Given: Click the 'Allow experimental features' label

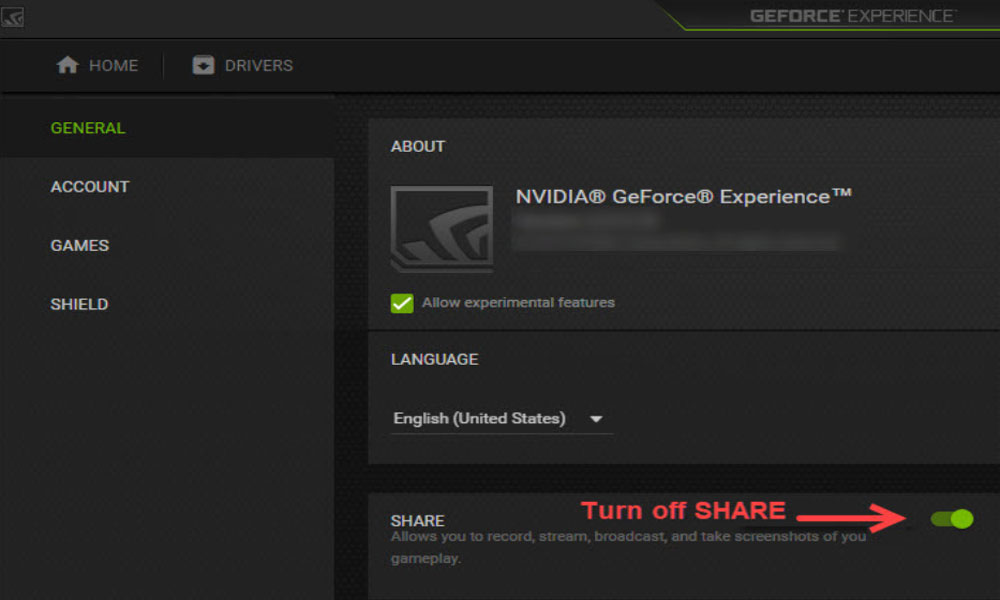Looking at the screenshot, I should (518, 302).
